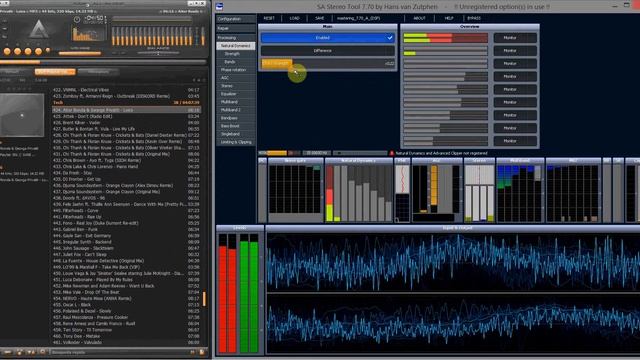Image resolution: width=640 pixels, height=360 pixels.
Task: Click the AIMP balance slider under equalizer
Action: 158,53
